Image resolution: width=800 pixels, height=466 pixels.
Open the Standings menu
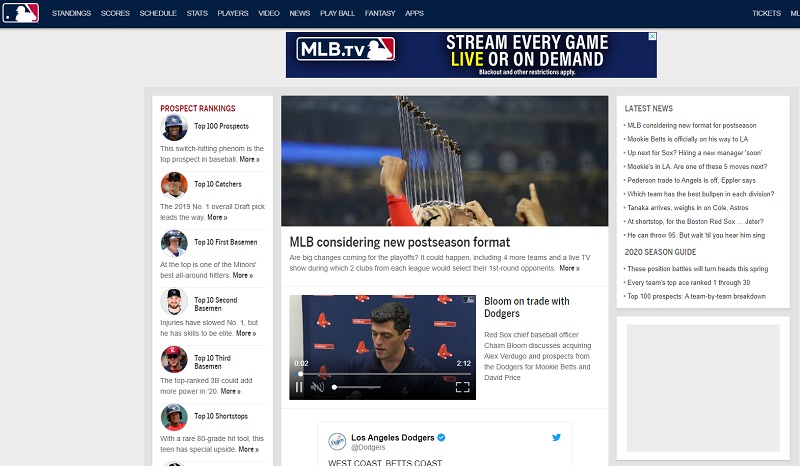coord(71,13)
